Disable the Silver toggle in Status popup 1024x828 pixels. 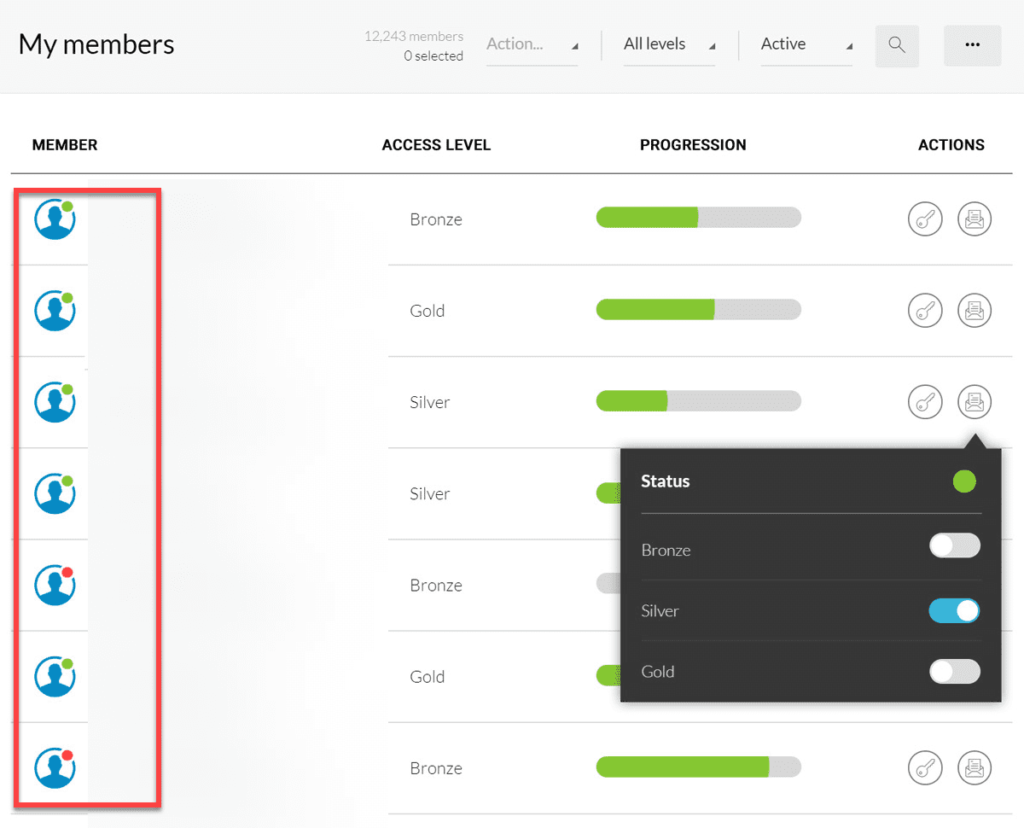coord(955,611)
